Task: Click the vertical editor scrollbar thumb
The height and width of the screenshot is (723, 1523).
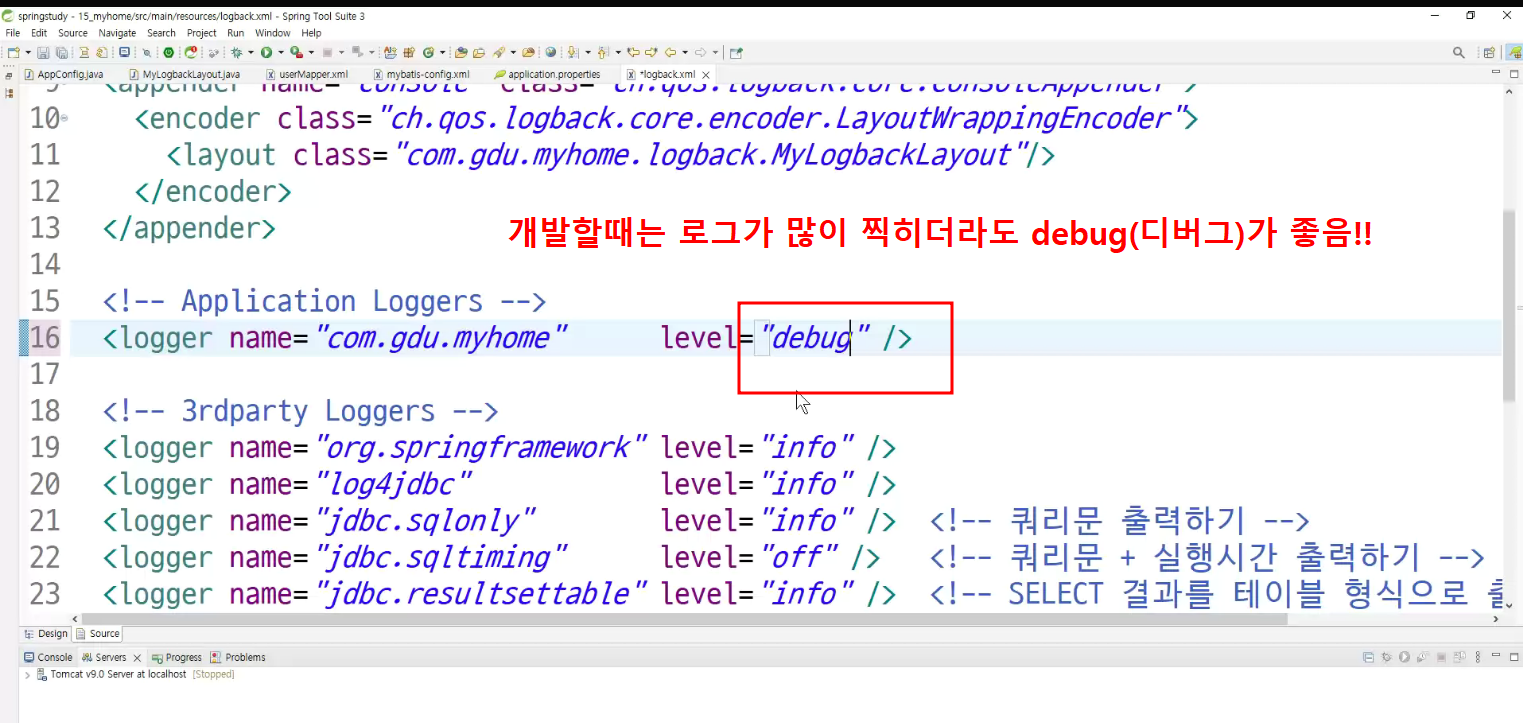Action: pyautogui.click(x=1511, y=305)
